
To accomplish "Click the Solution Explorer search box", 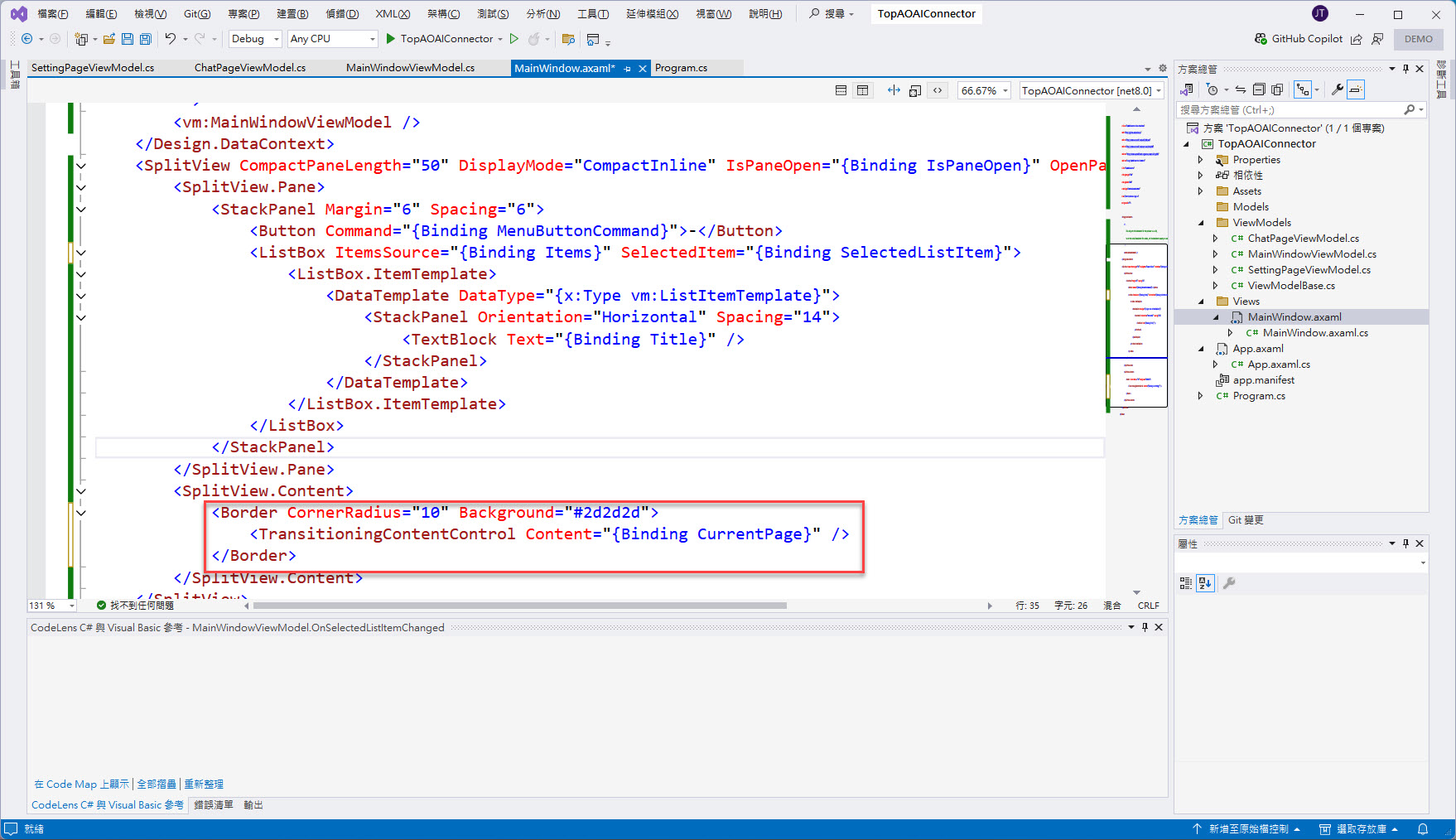I will [1290, 109].
